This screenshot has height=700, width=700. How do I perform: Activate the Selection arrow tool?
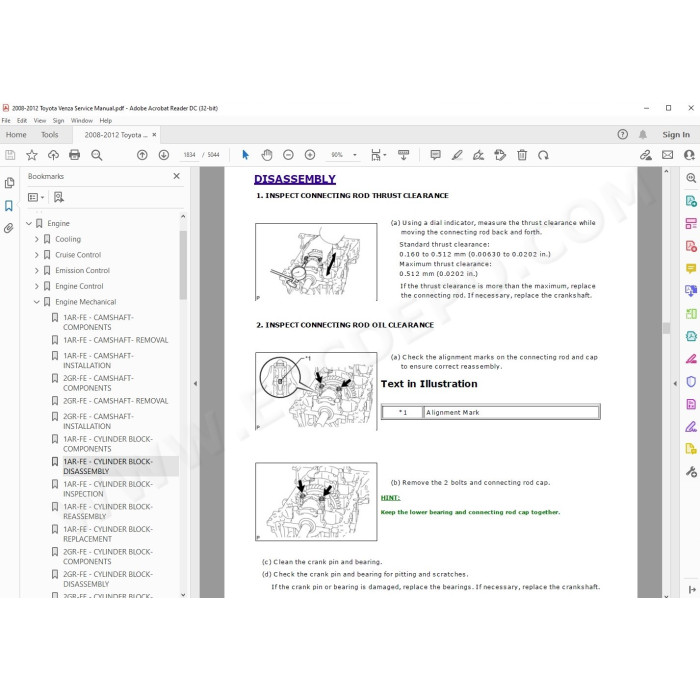[x=245, y=155]
